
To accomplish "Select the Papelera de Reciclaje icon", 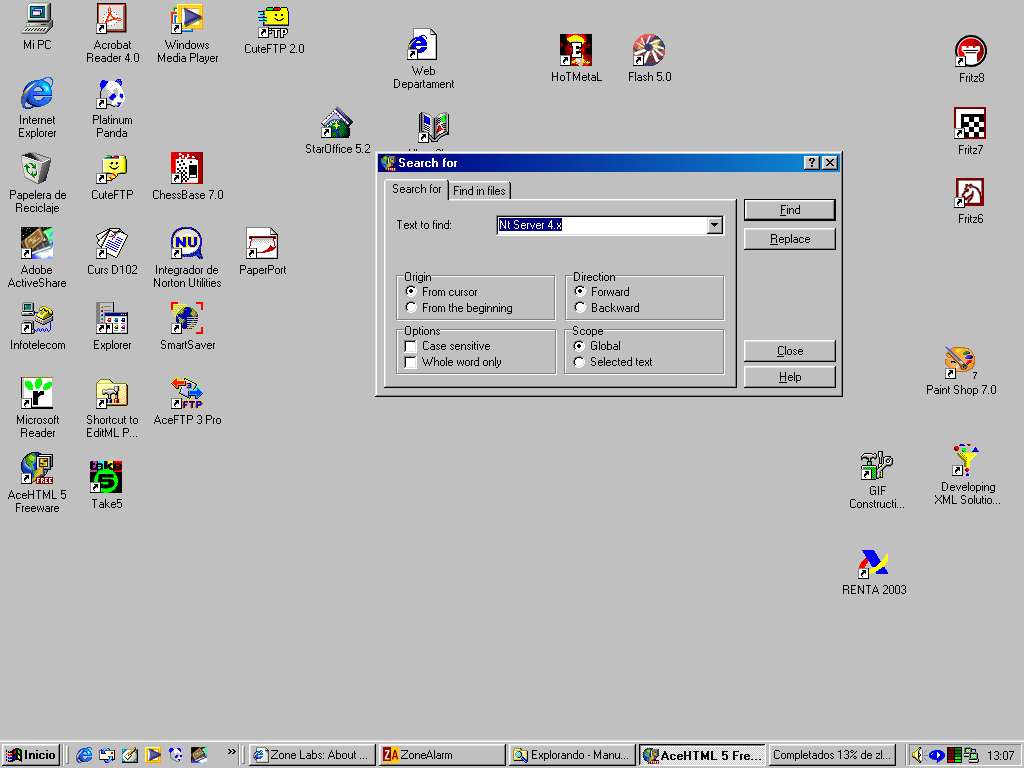I will (x=37, y=170).
